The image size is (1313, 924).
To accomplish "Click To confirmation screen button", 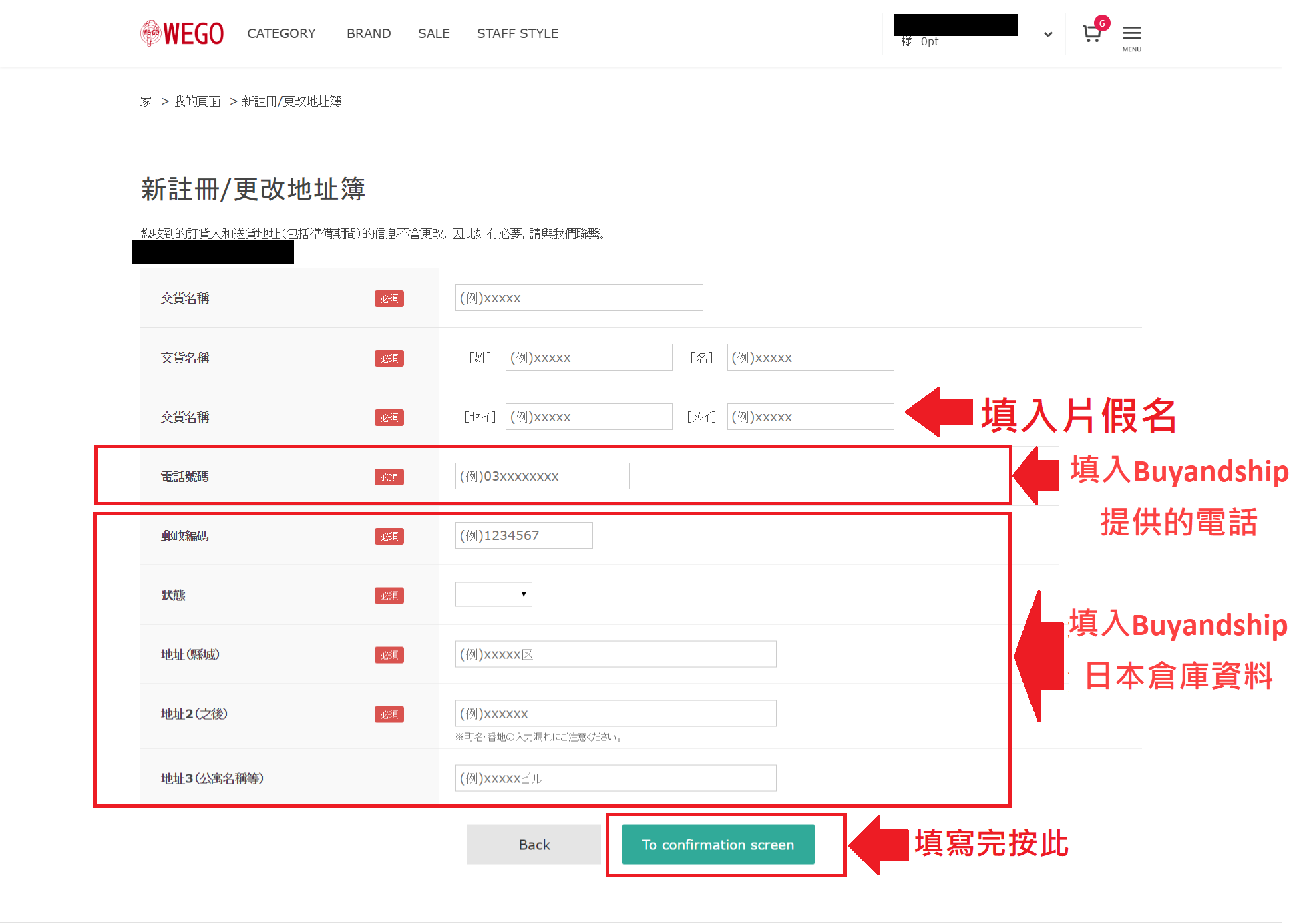I will 718,845.
